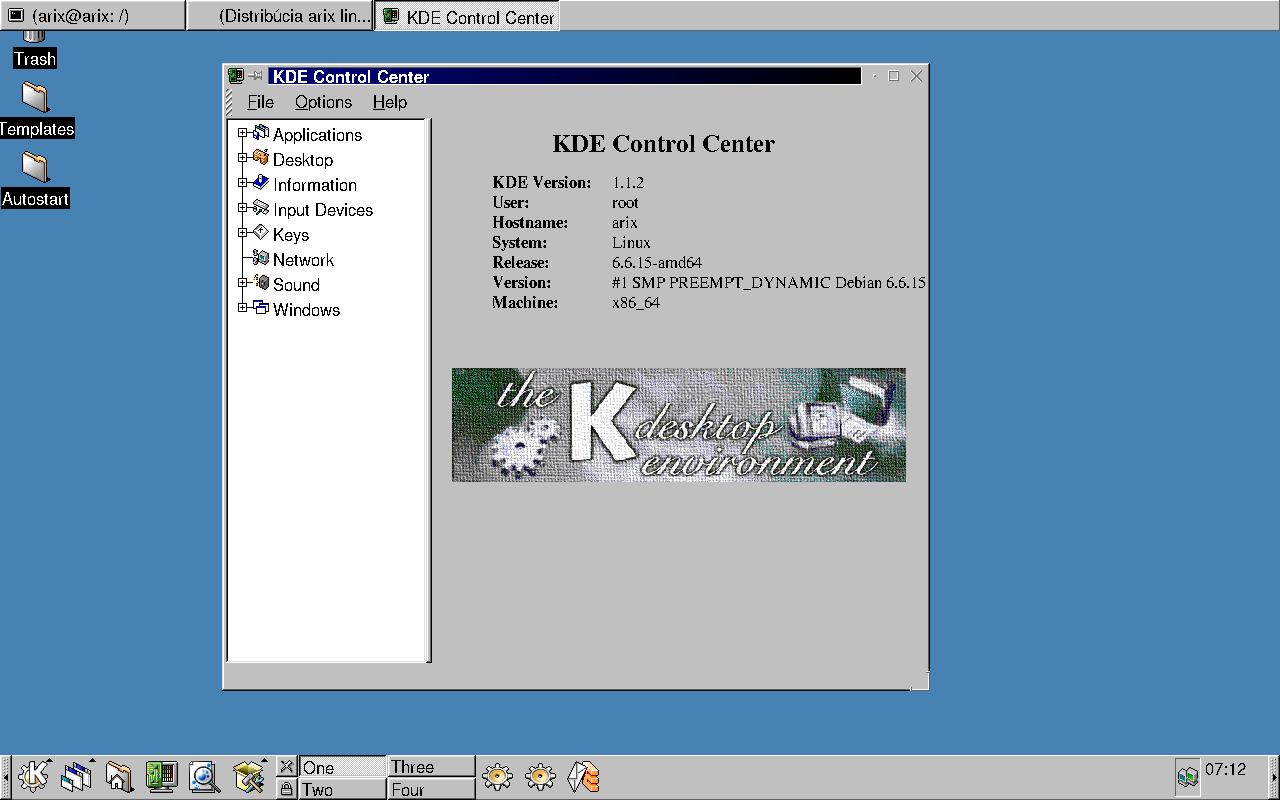1280x800 pixels.
Task: Click the User value root
Action: pyautogui.click(x=625, y=203)
